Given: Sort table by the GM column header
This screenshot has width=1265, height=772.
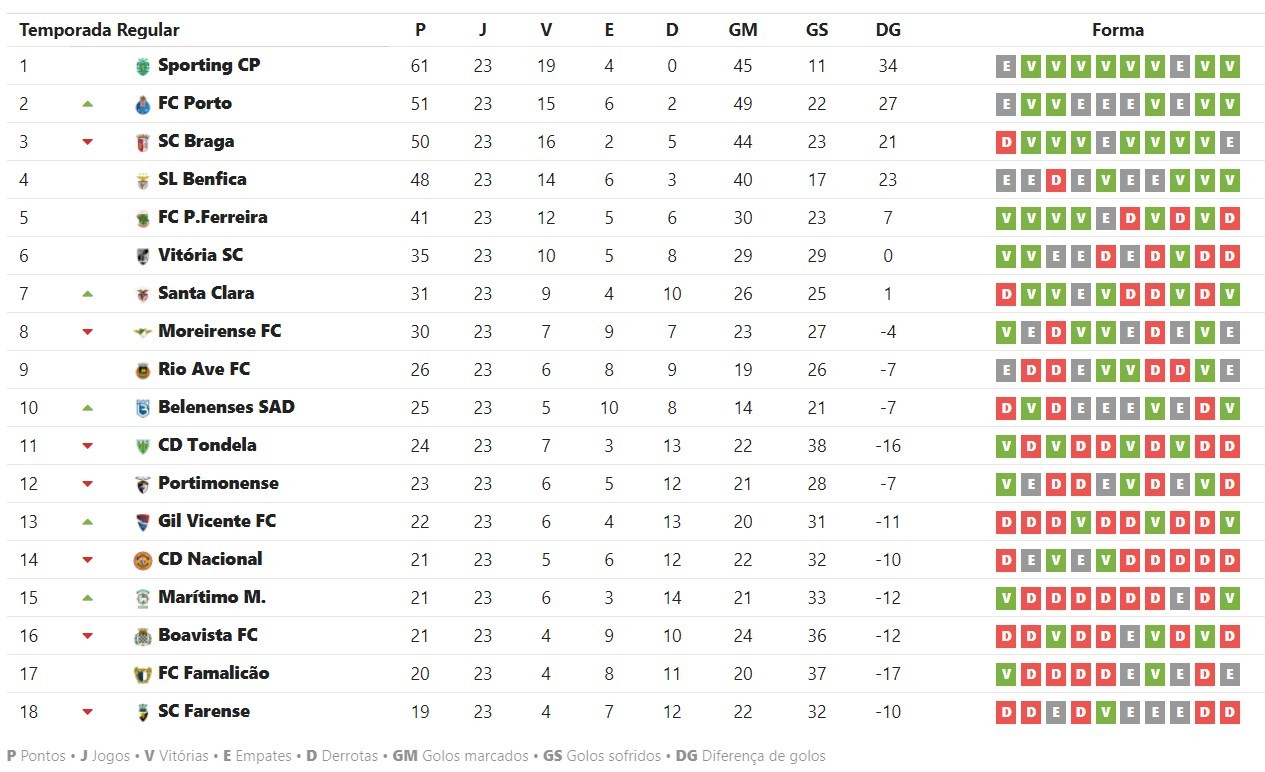Looking at the screenshot, I should pyautogui.click(x=743, y=30).
